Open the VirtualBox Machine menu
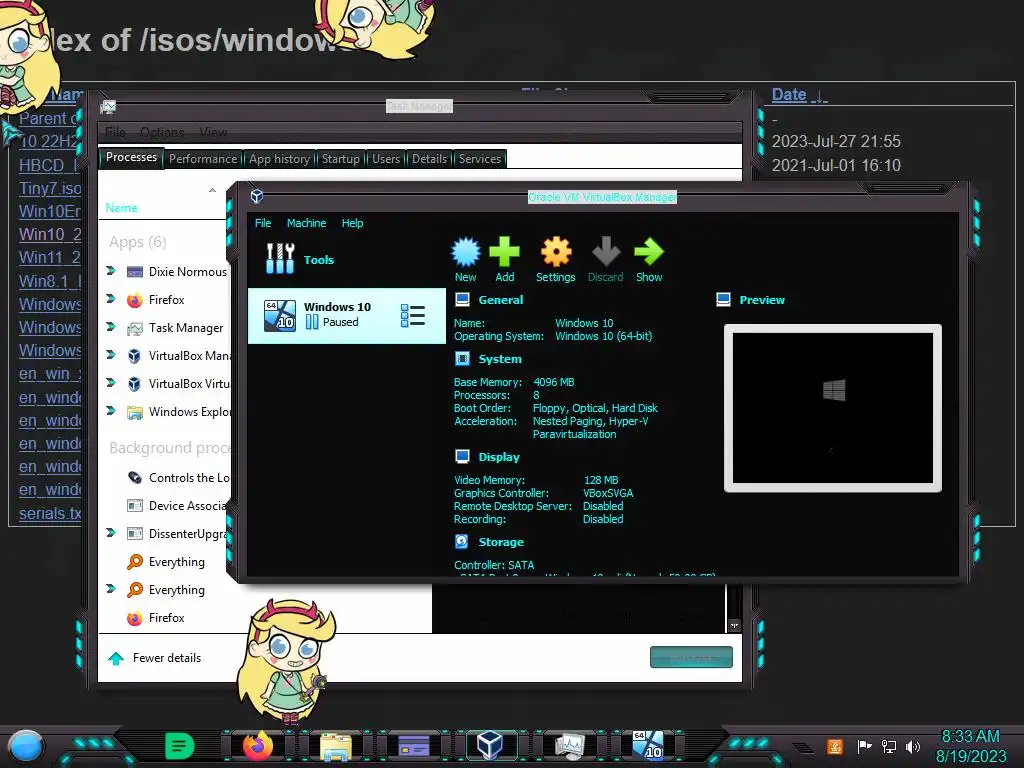 click(306, 223)
